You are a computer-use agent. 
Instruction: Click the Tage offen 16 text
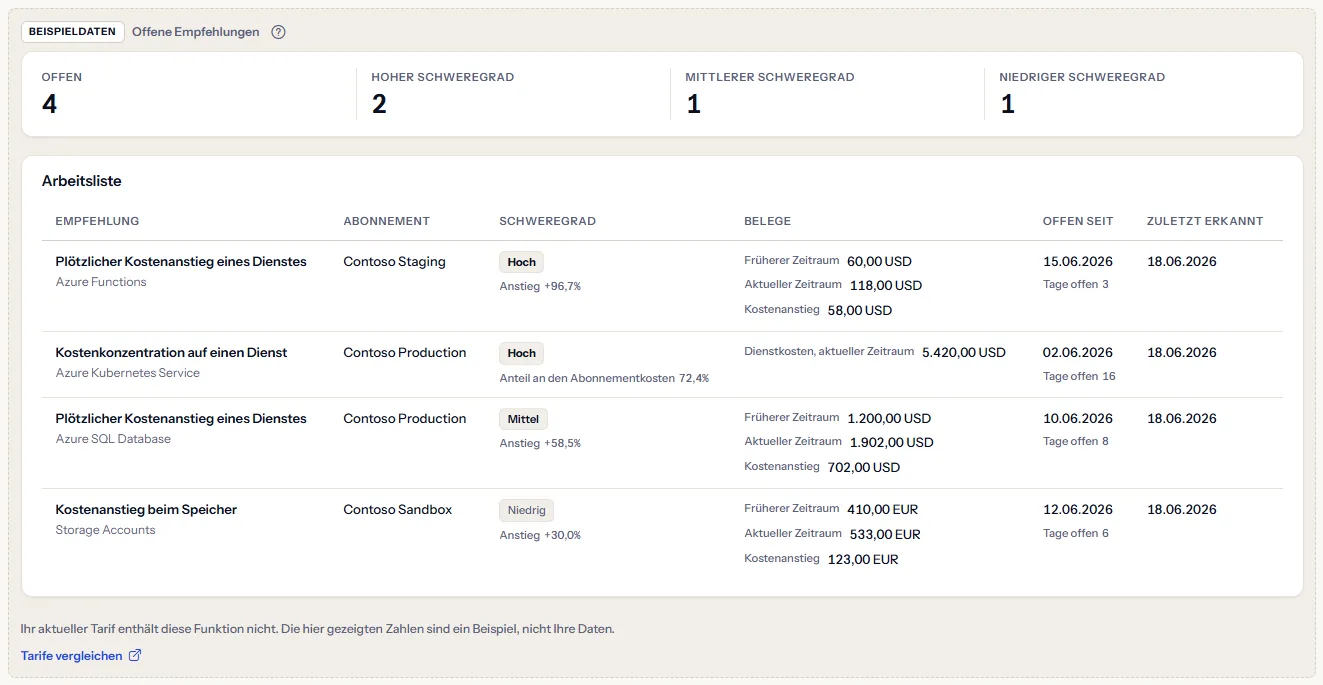(1079, 377)
